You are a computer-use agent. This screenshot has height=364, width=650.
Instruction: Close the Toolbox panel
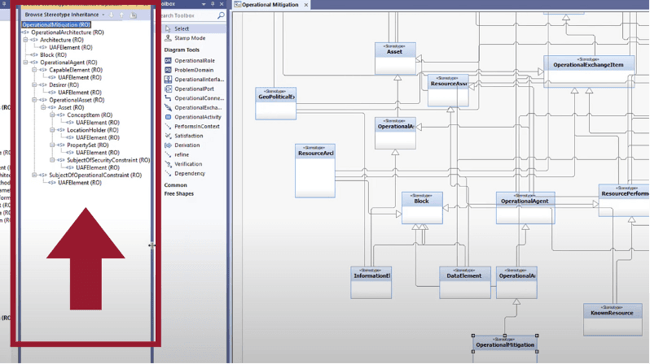[222, 4]
